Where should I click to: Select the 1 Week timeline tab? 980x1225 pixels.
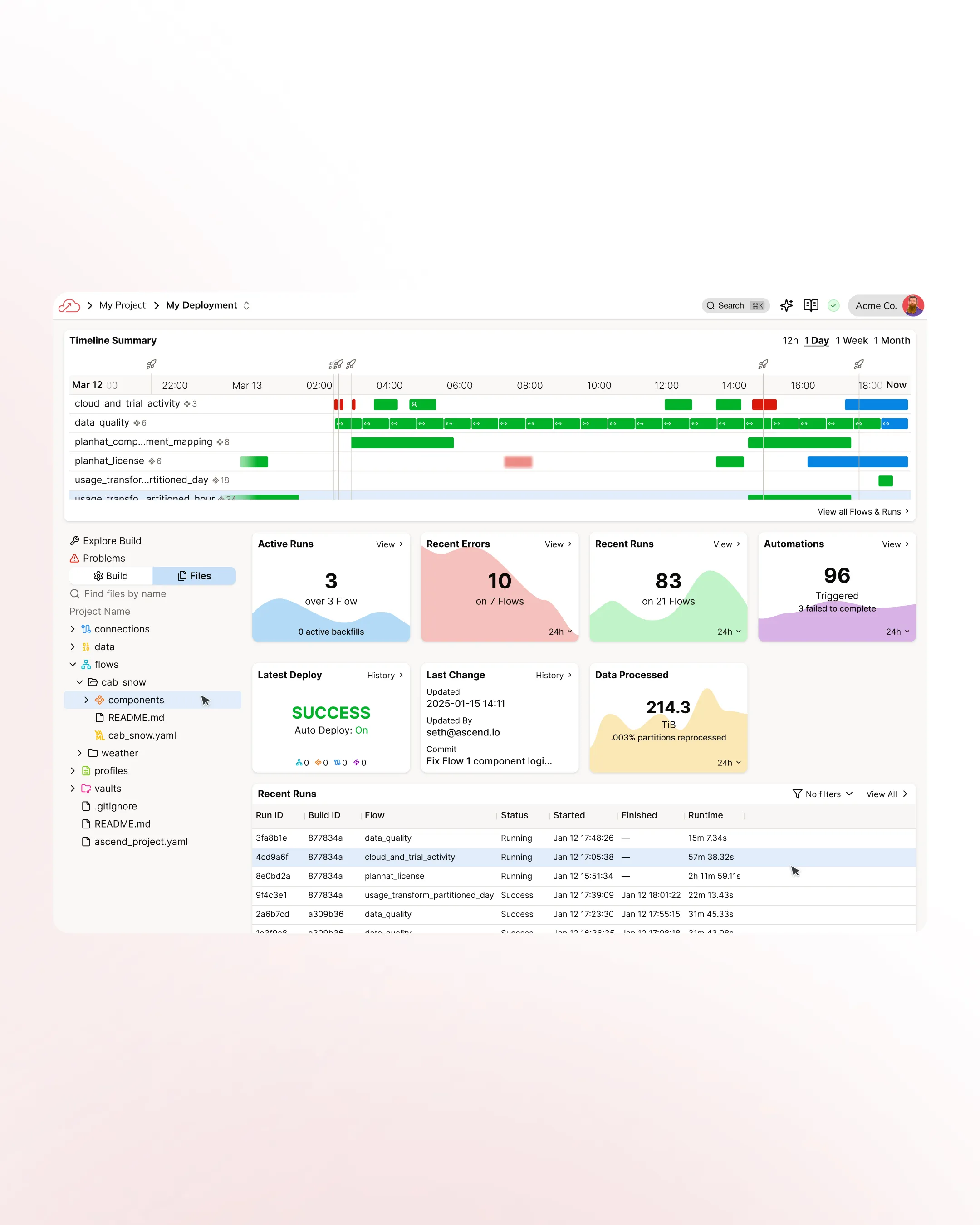(x=851, y=340)
